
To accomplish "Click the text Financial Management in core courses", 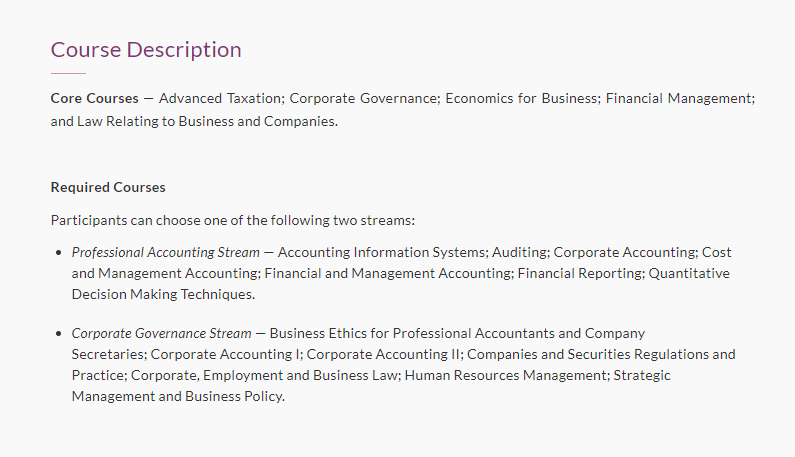I will [679, 98].
